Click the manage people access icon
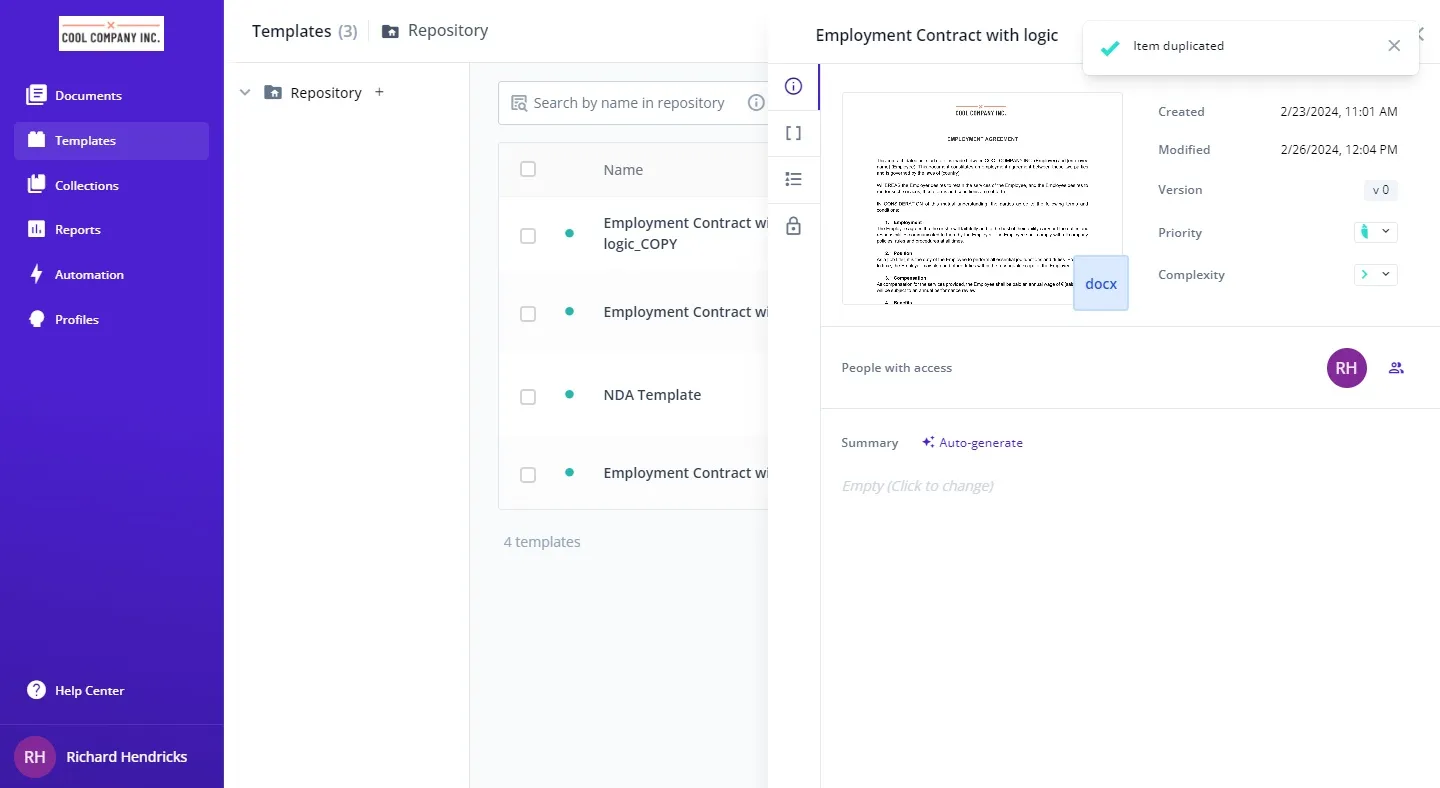 [1396, 368]
